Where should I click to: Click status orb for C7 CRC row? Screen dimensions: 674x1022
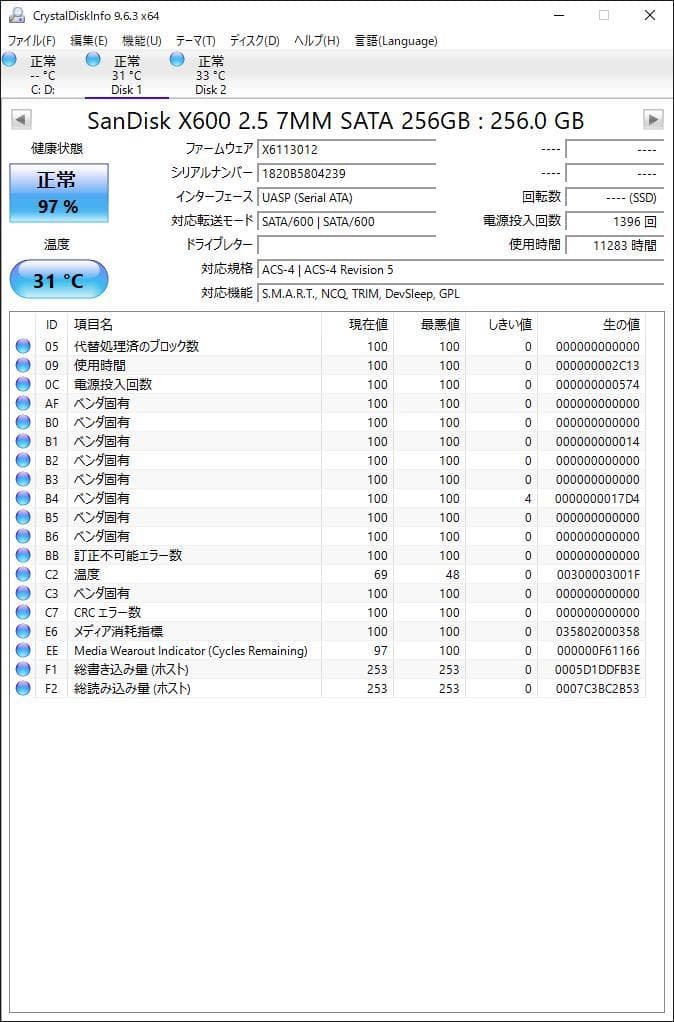(x=23, y=612)
